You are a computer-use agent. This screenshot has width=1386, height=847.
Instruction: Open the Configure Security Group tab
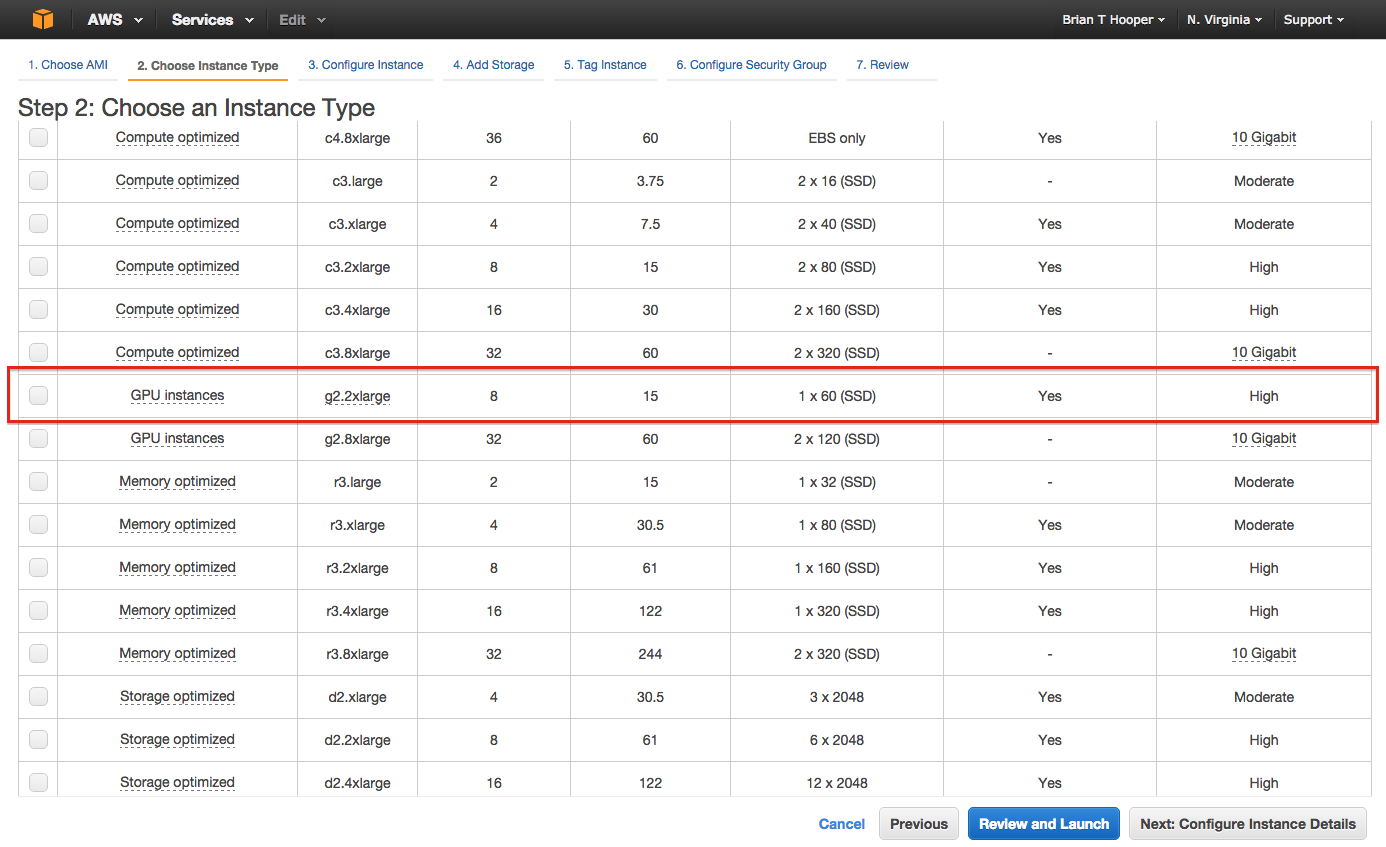pos(751,64)
